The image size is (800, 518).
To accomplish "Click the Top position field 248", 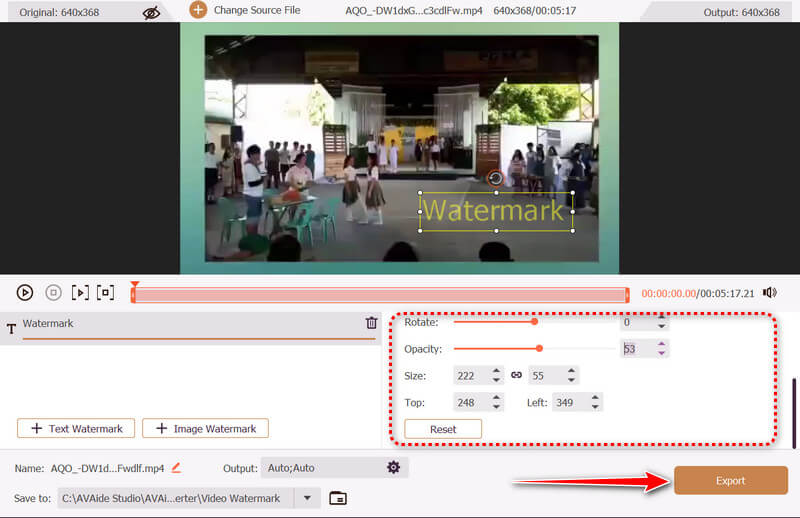I will (x=471, y=402).
